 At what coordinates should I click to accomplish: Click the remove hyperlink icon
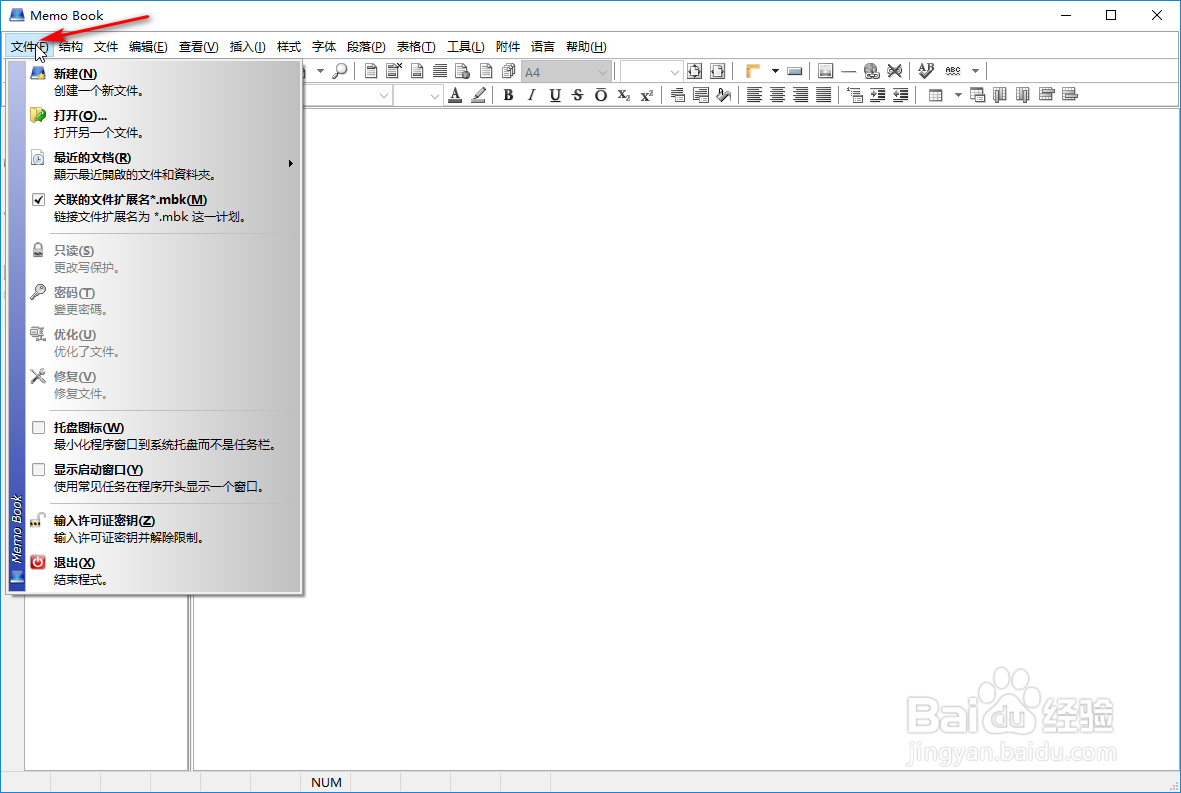(895, 71)
